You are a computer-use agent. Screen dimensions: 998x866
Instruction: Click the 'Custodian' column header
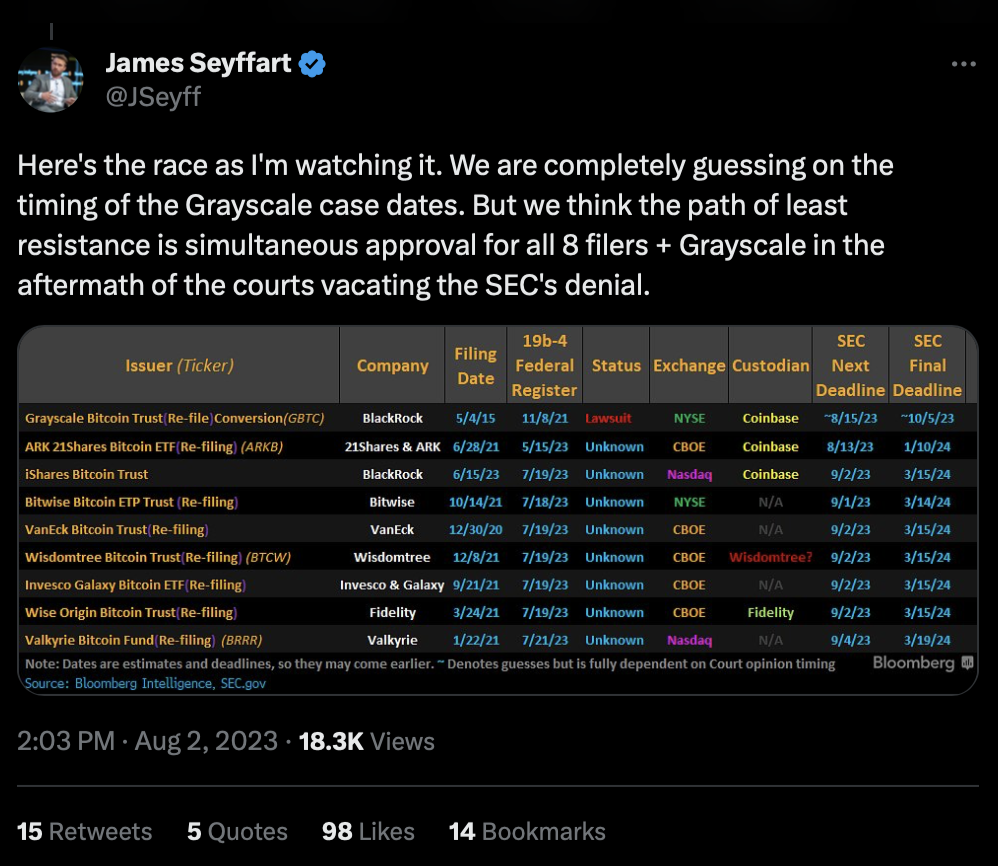(x=771, y=366)
